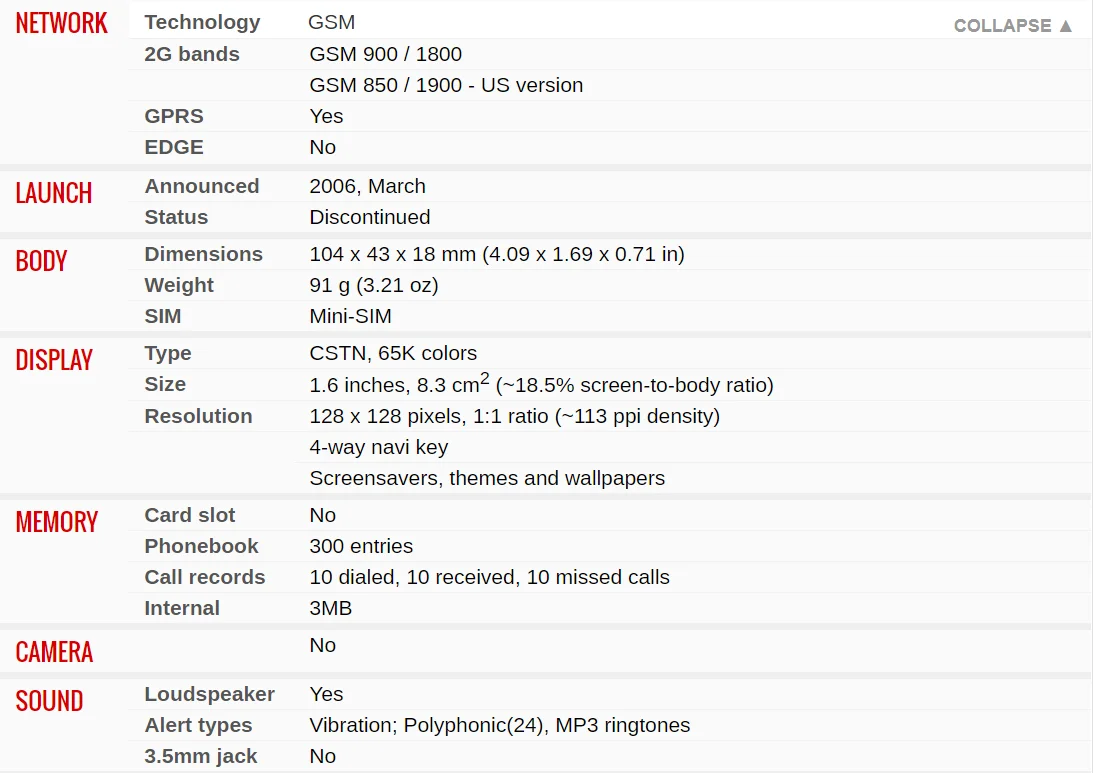Click the Phonebook label link
Image resolution: width=1093 pixels, height=773 pixels.
coord(201,546)
